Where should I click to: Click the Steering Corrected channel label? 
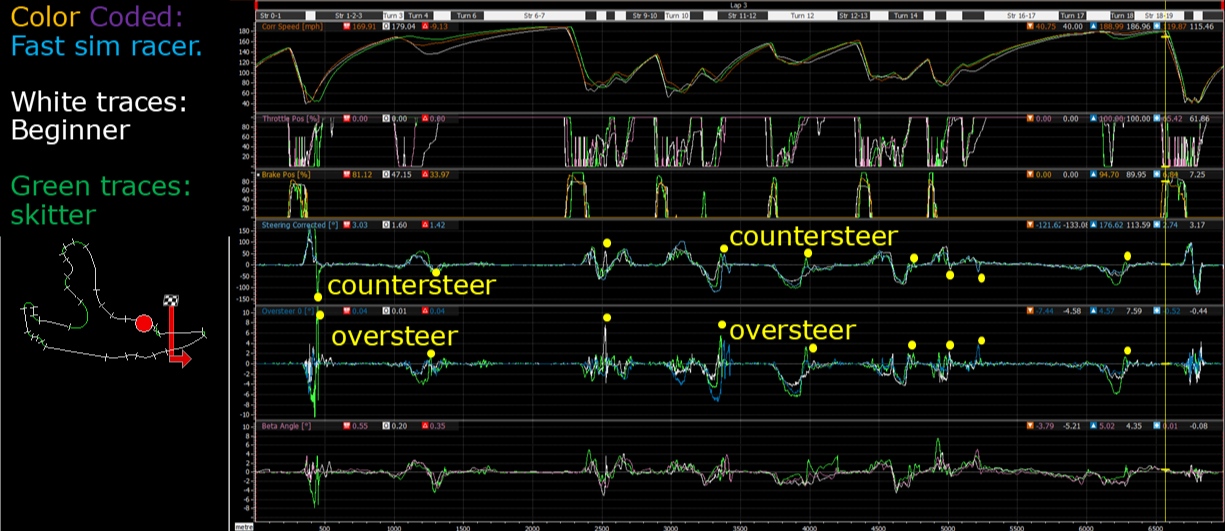302,225
